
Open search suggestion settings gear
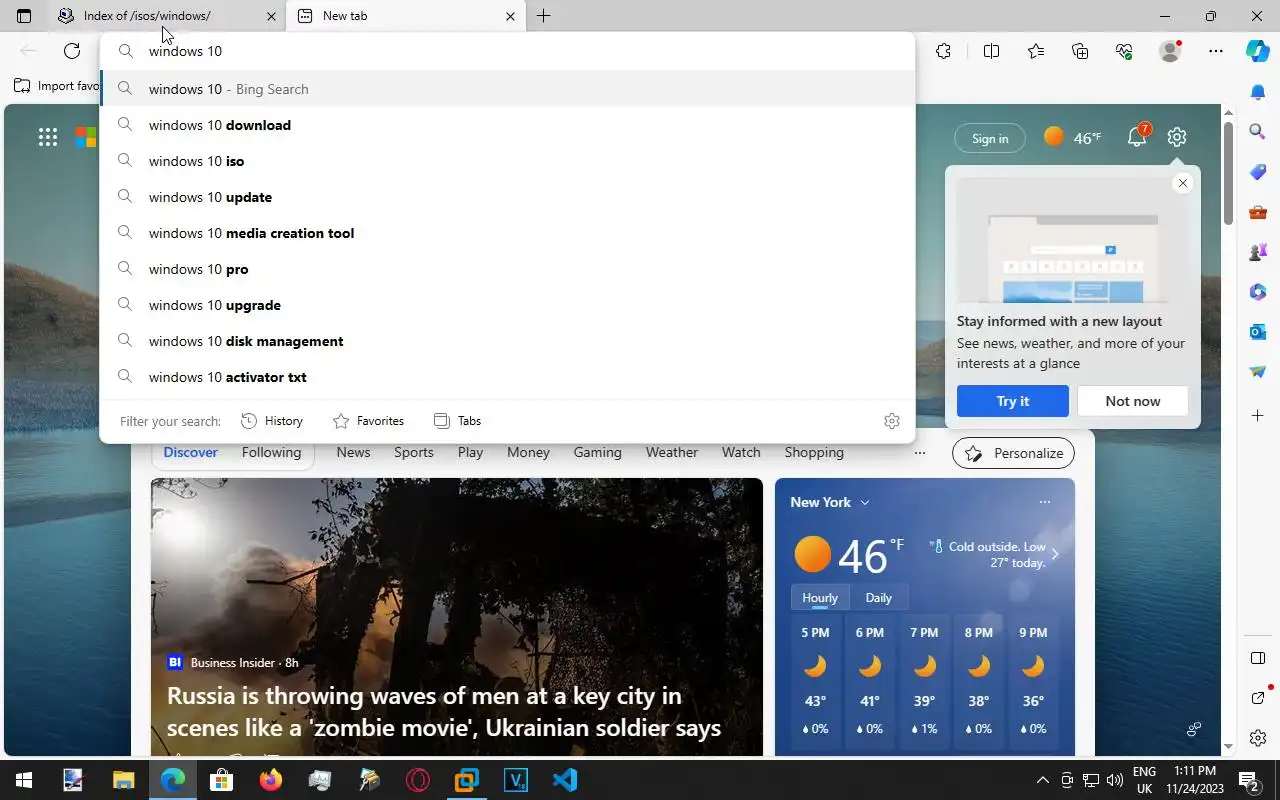pos(892,421)
